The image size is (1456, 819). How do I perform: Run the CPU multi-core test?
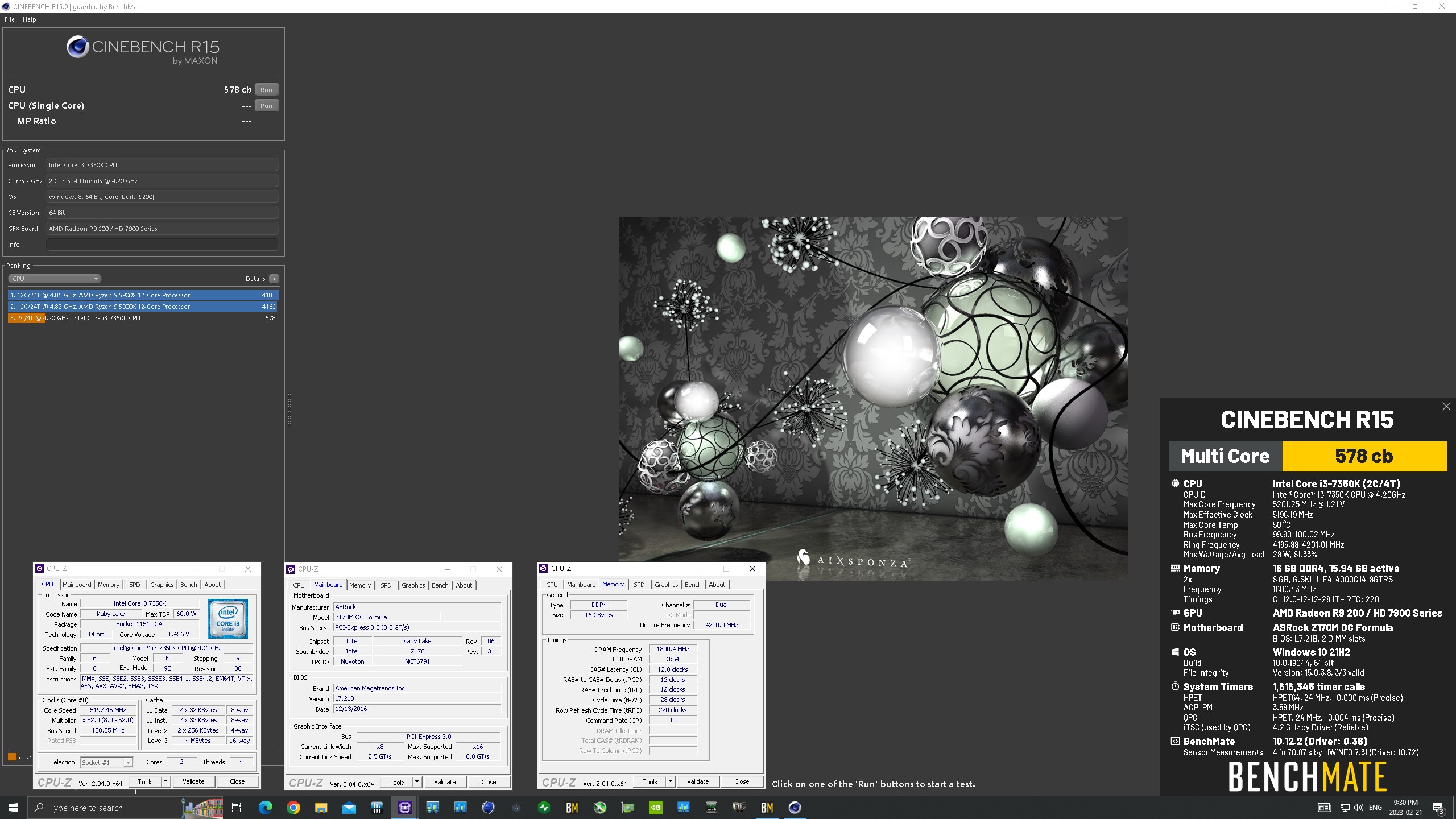[266, 90]
